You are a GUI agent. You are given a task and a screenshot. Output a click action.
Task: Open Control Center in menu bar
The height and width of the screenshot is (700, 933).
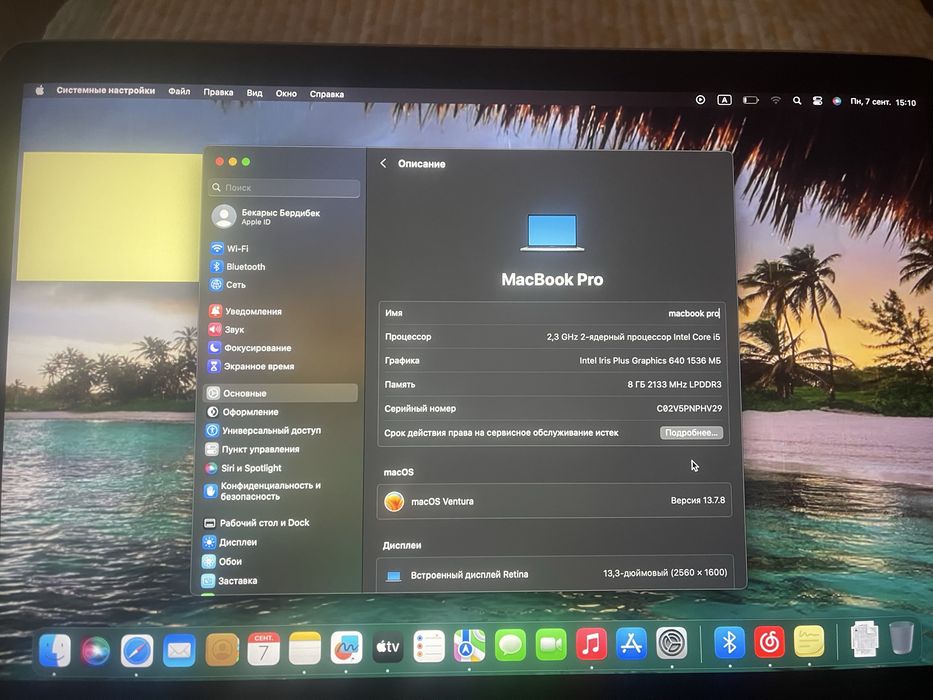pos(818,101)
